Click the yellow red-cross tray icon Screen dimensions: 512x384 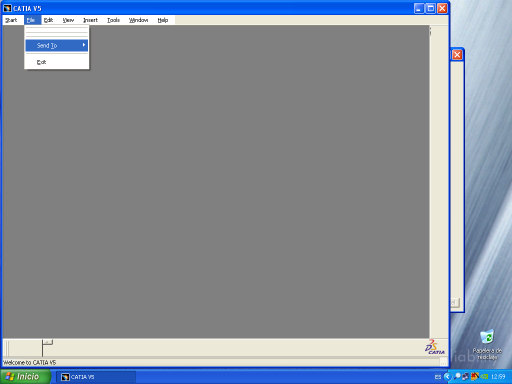click(474, 377)
